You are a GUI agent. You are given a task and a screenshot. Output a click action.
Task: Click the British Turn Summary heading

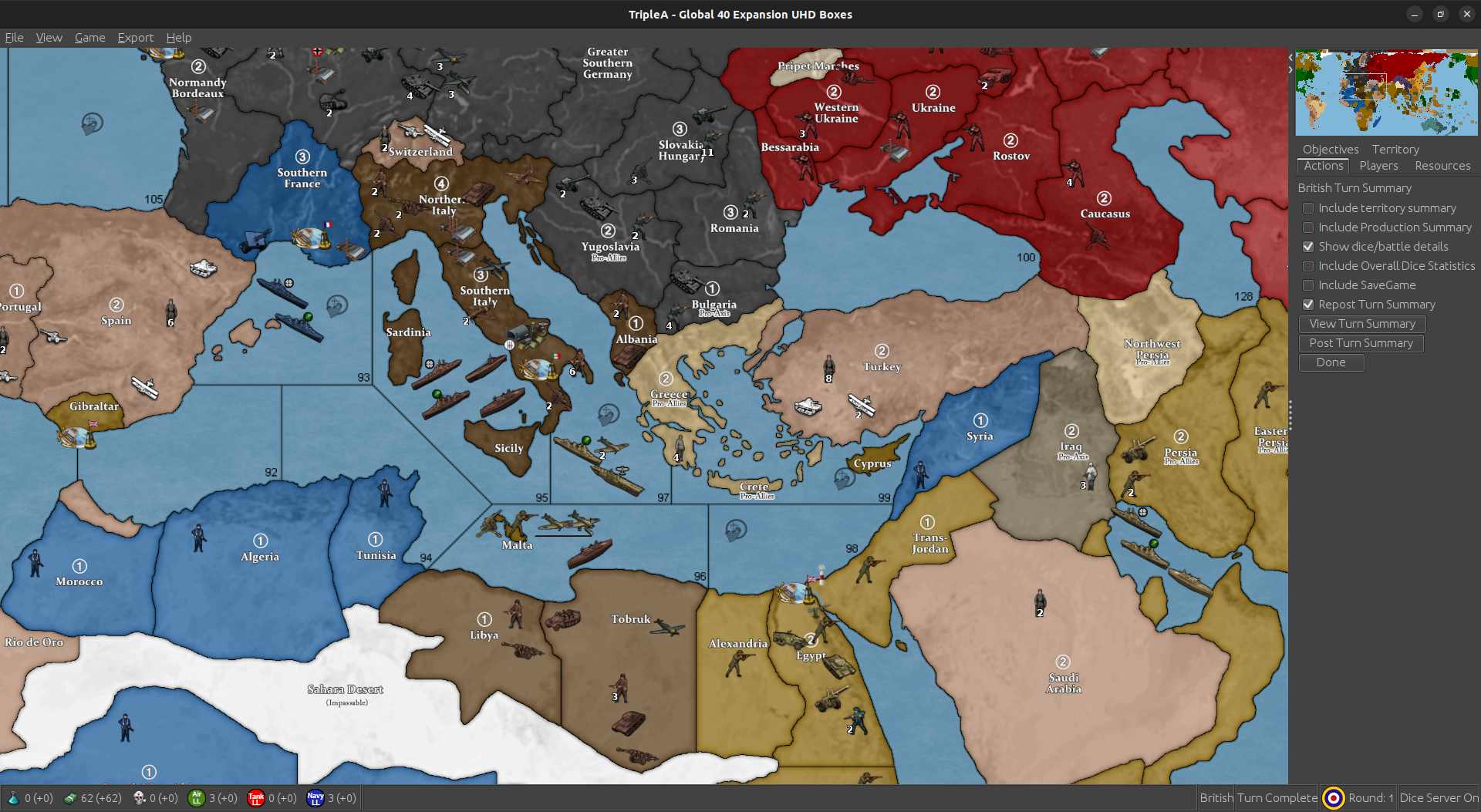[1354, 188]
